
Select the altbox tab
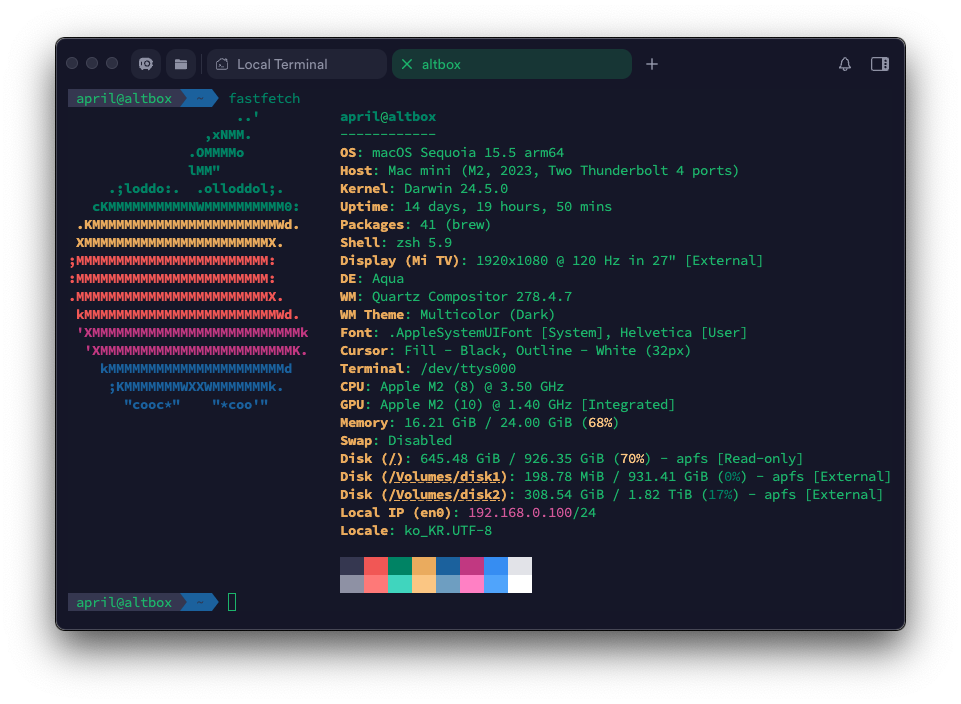coord(512,64)
